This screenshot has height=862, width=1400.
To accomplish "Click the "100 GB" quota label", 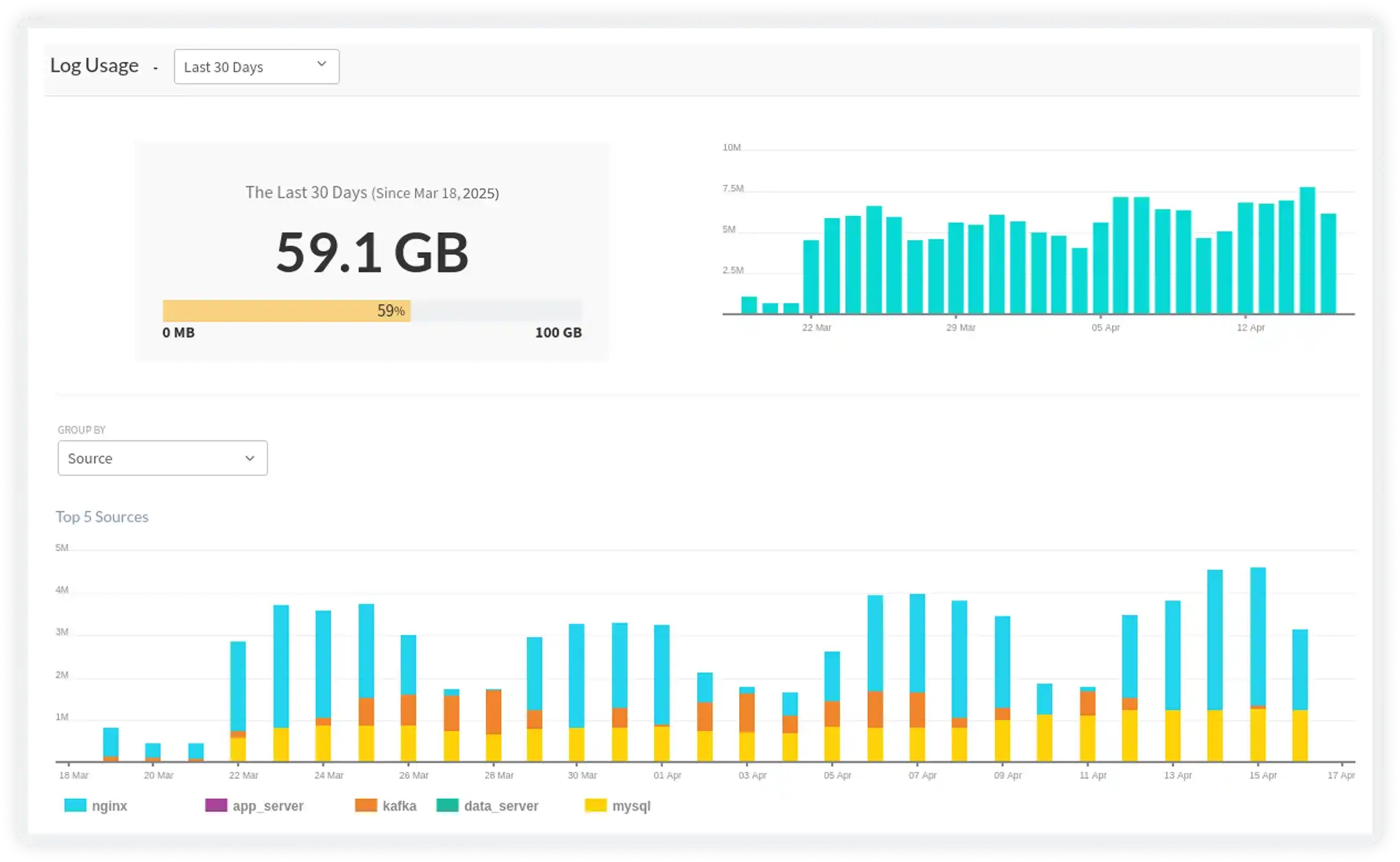I will click(x=558, y=333).
